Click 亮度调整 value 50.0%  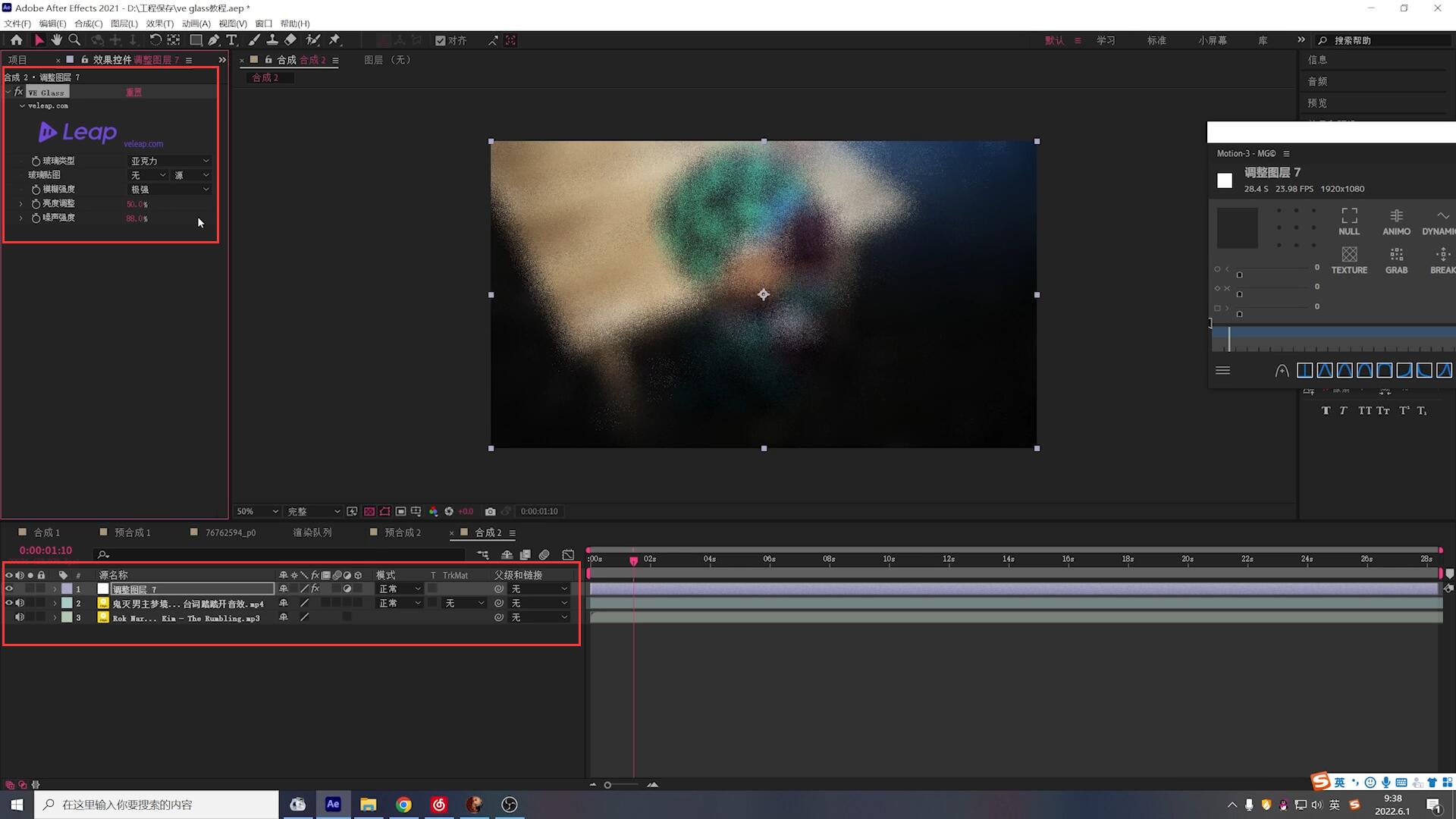click(x=136, y=205)
